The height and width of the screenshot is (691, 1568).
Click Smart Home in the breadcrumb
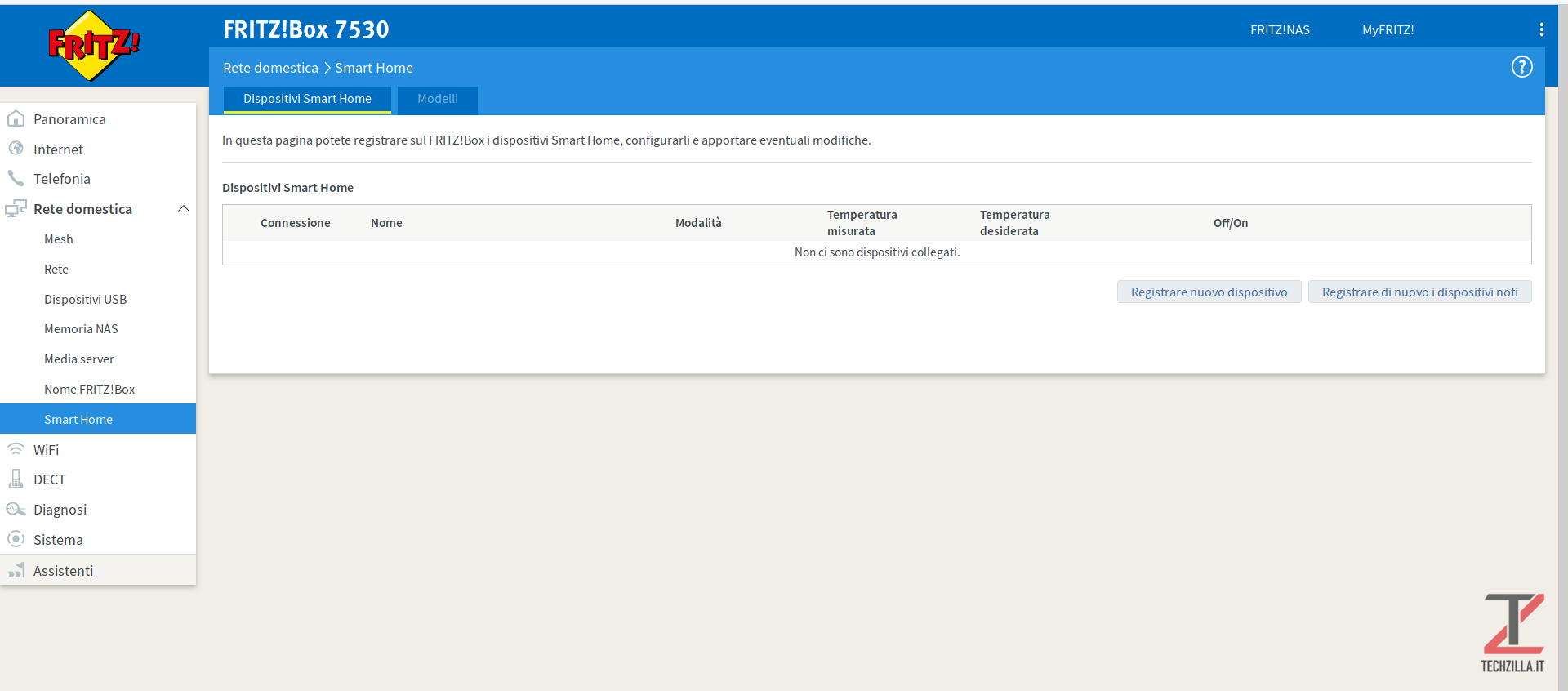coord(374,68)
